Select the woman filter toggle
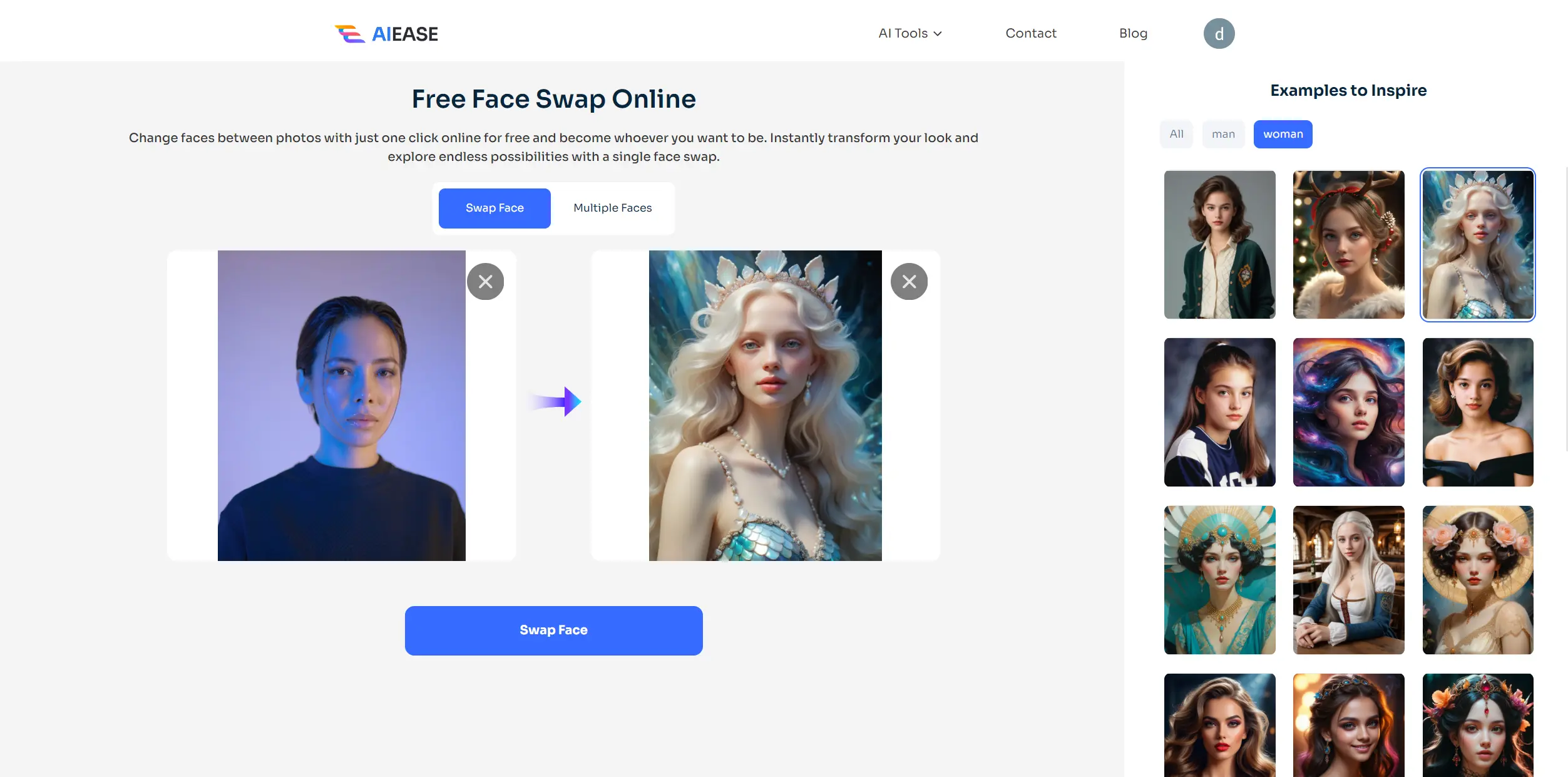The width and height of the screenshot is (1568, 777). pyautogui.click(x=1283, y=134)
